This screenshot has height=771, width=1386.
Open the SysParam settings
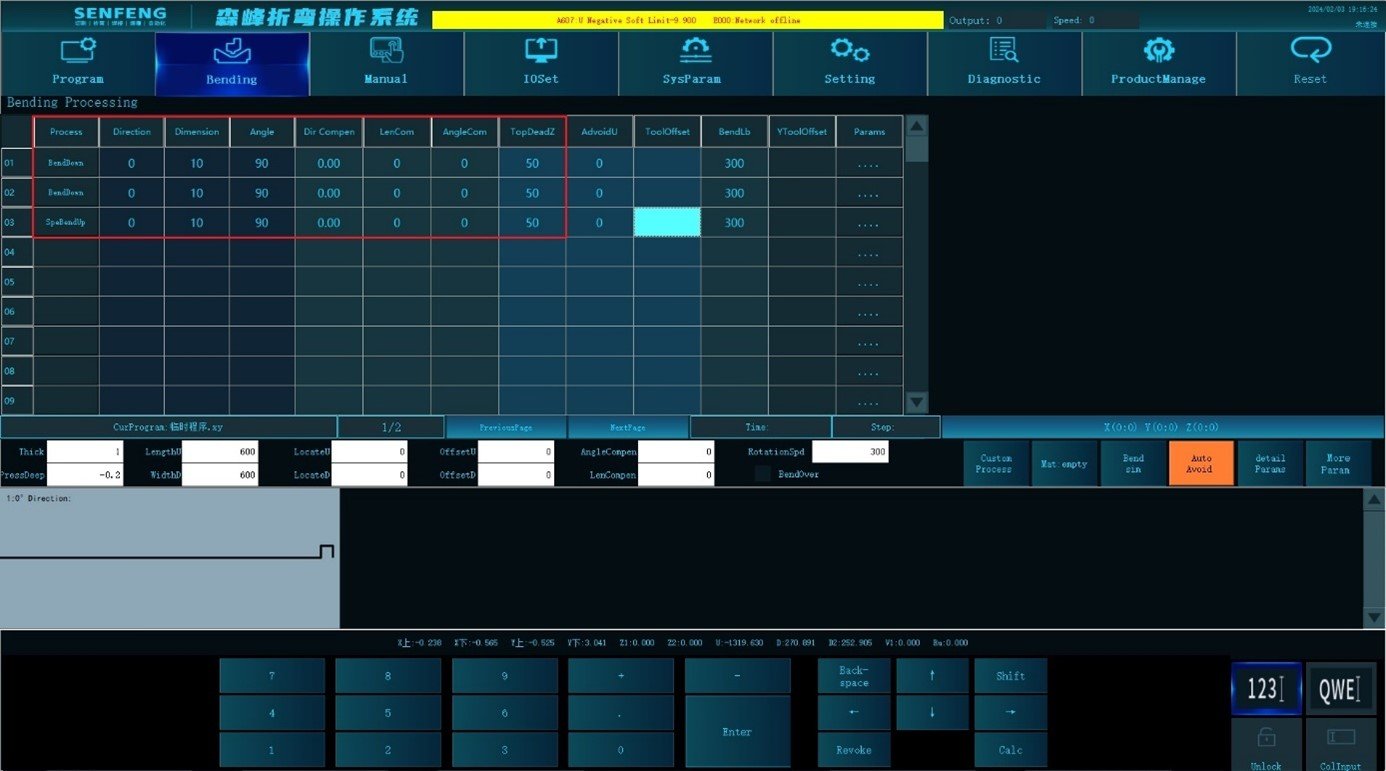(x=695, y=63)
